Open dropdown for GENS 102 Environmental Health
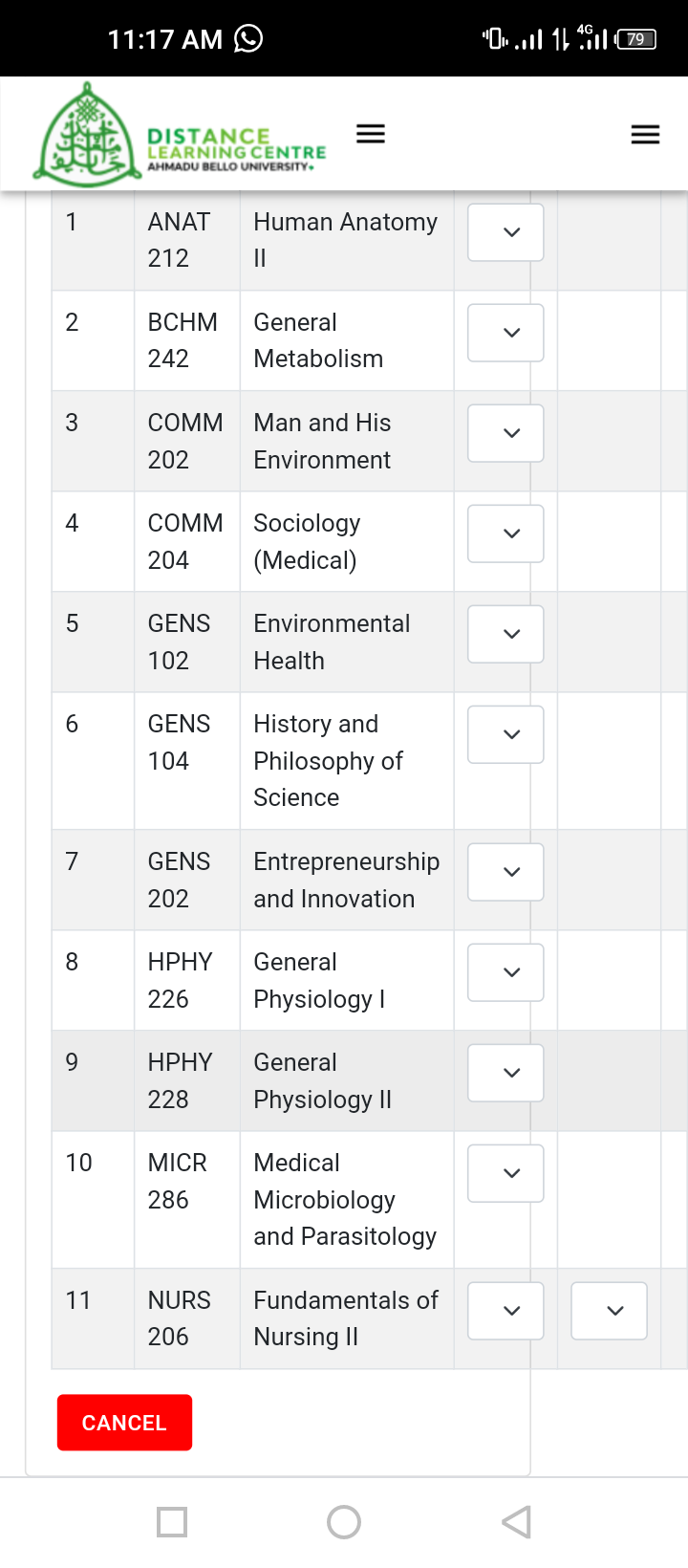This screenshot has height=1568, width=688. tap(505, 634)
